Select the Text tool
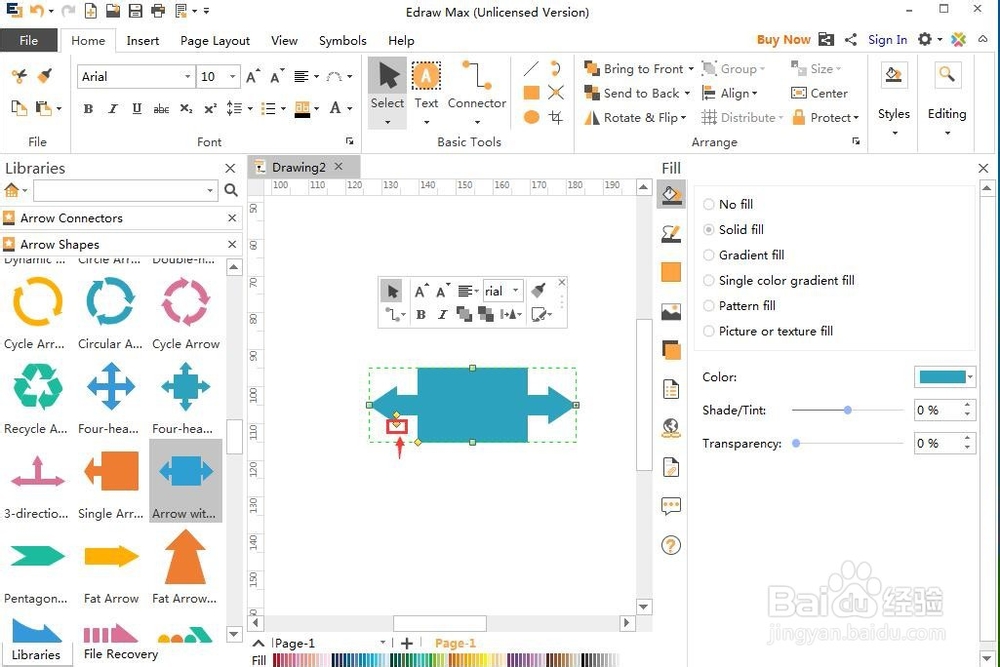The width and height of the screenshot is (1000, 667). click(426, 92)
